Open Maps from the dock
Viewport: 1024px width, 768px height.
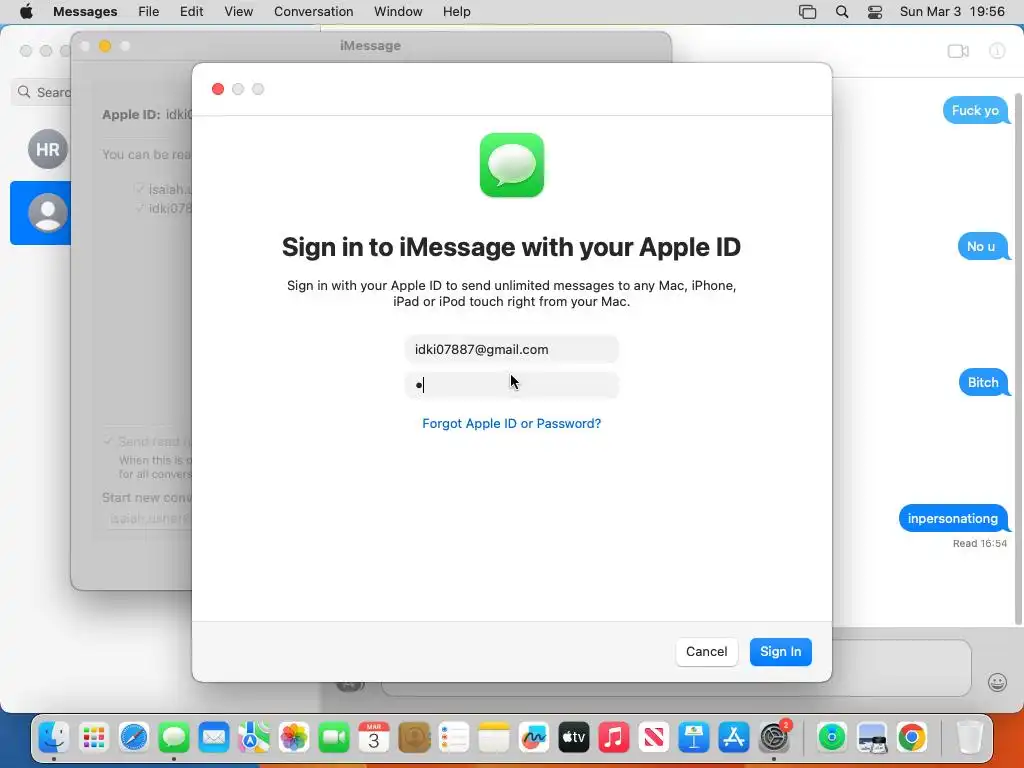[x=253, y=738]
